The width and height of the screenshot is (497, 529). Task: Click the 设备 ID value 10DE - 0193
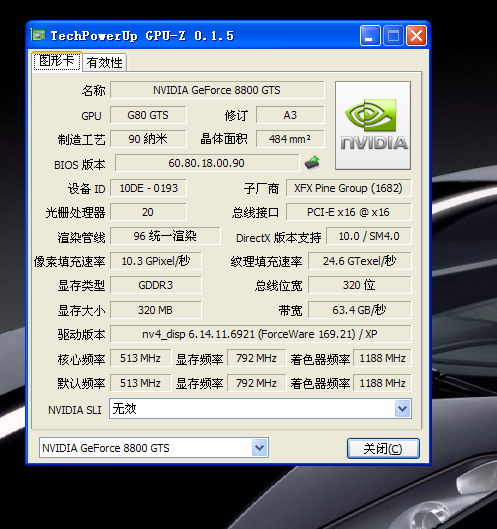148,188
